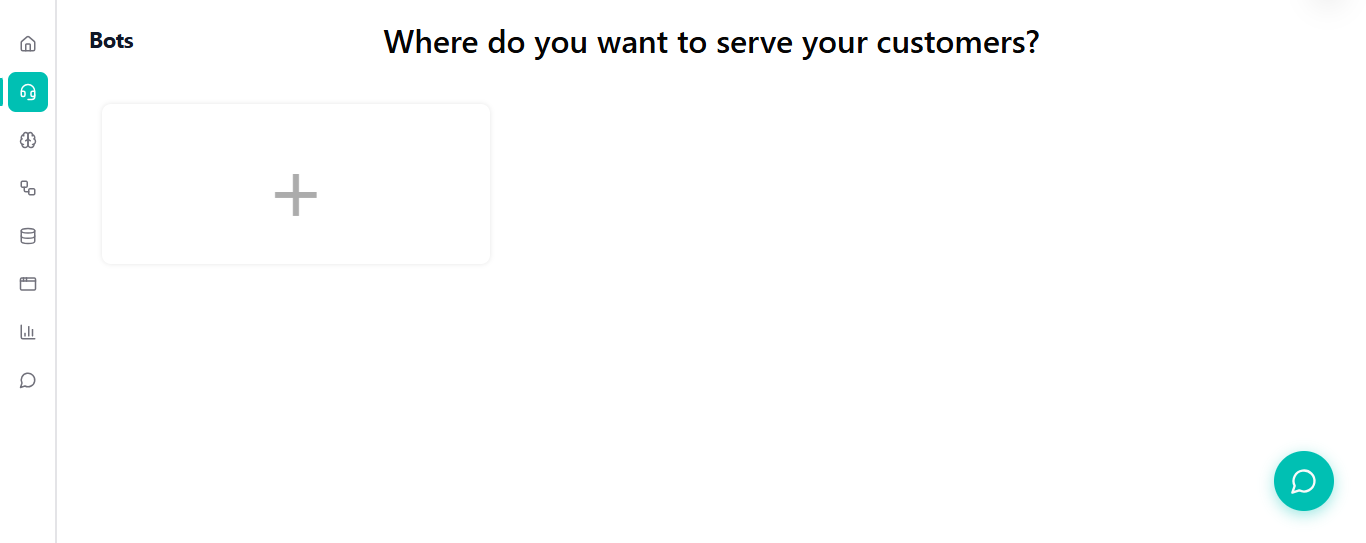Click the gray plus sign
This screenshot has width=1366, height=543.
click(x=296, y=195)
